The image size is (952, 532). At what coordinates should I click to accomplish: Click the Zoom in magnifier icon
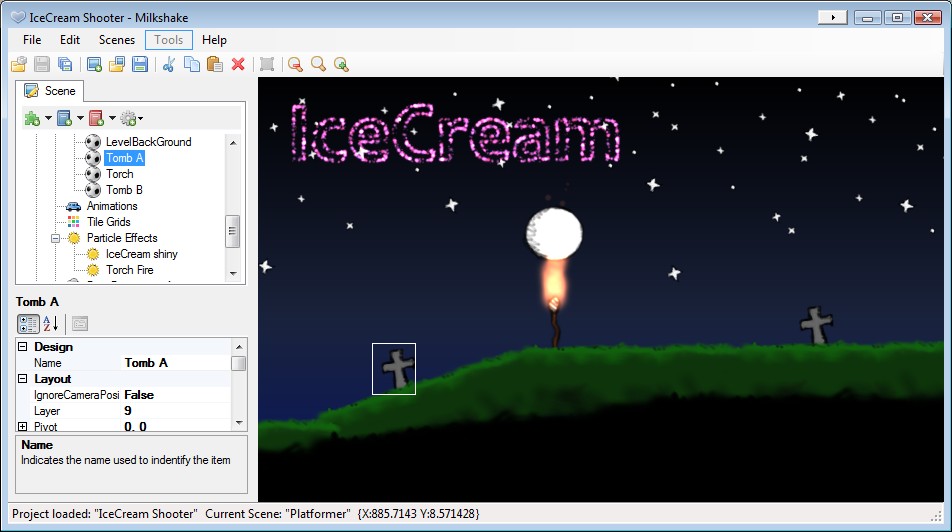(x=341, y=64)
